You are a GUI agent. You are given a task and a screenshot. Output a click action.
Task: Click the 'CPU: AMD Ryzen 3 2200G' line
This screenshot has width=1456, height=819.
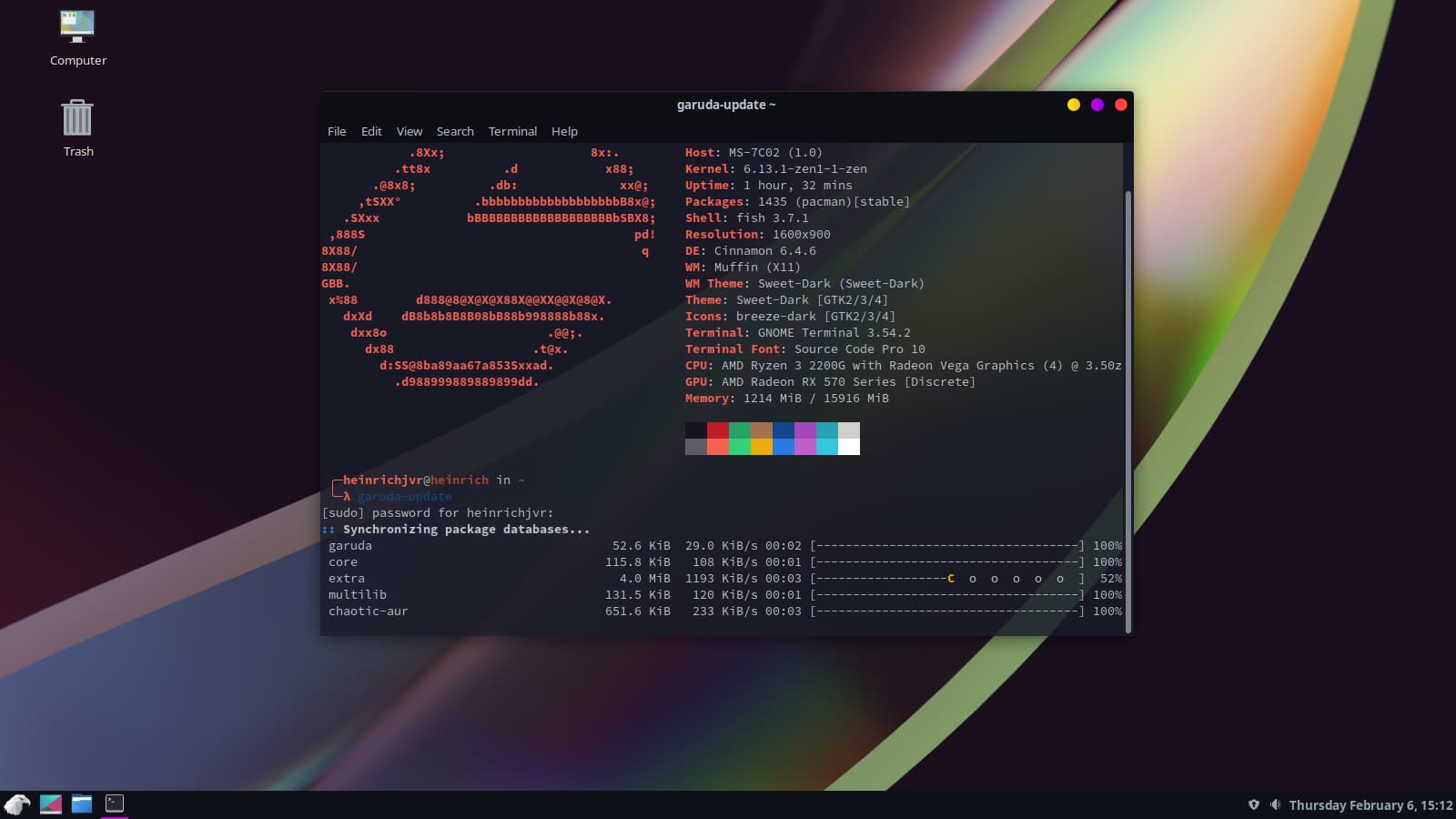pos(904,366)
